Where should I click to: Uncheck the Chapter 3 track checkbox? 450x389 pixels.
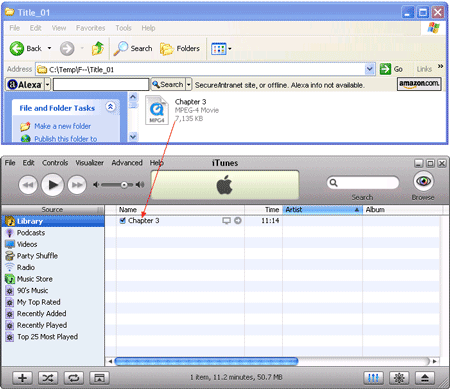pyautogui.click(x=122, y=220)
